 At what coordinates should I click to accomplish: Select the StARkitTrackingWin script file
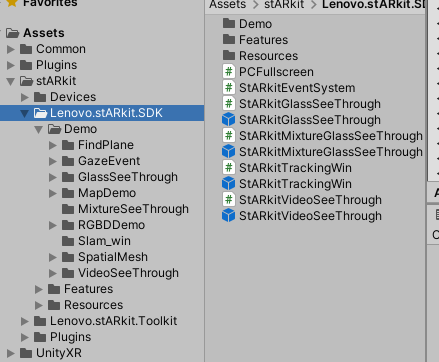(x=287, y=168)
